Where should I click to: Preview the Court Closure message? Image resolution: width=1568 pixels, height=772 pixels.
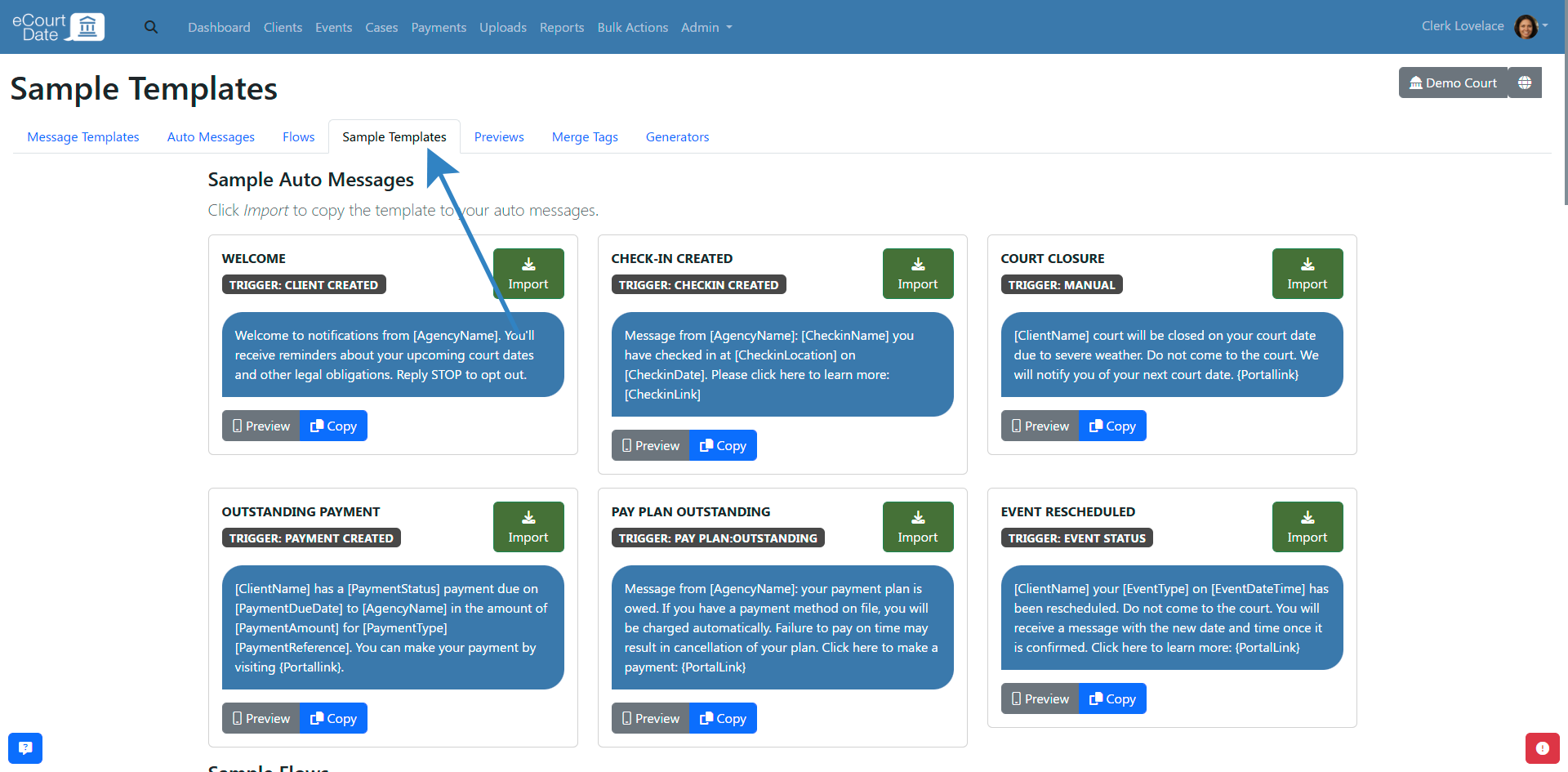(x=1040, y=426)
